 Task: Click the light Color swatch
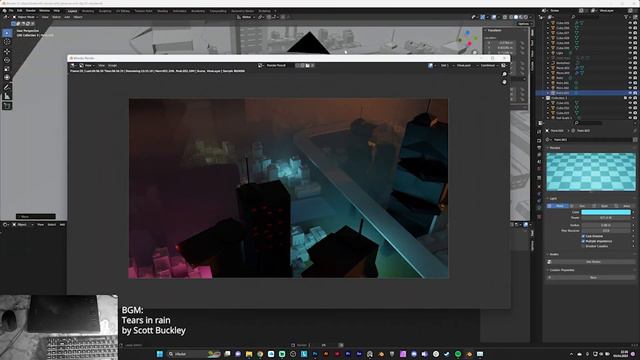pyautogui.click(x=606, y=212)
